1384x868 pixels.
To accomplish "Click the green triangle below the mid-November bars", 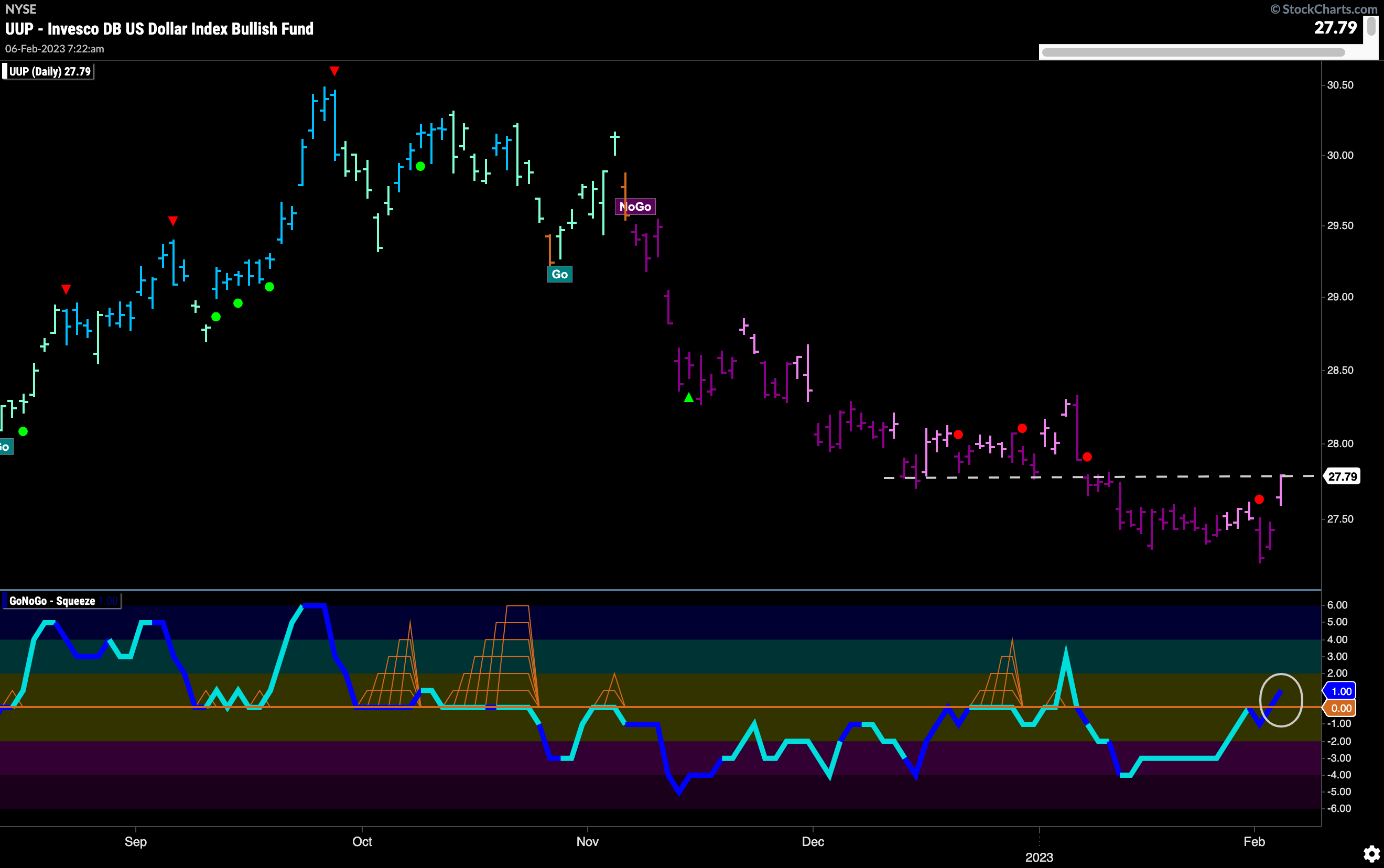I will pos(689,397).
